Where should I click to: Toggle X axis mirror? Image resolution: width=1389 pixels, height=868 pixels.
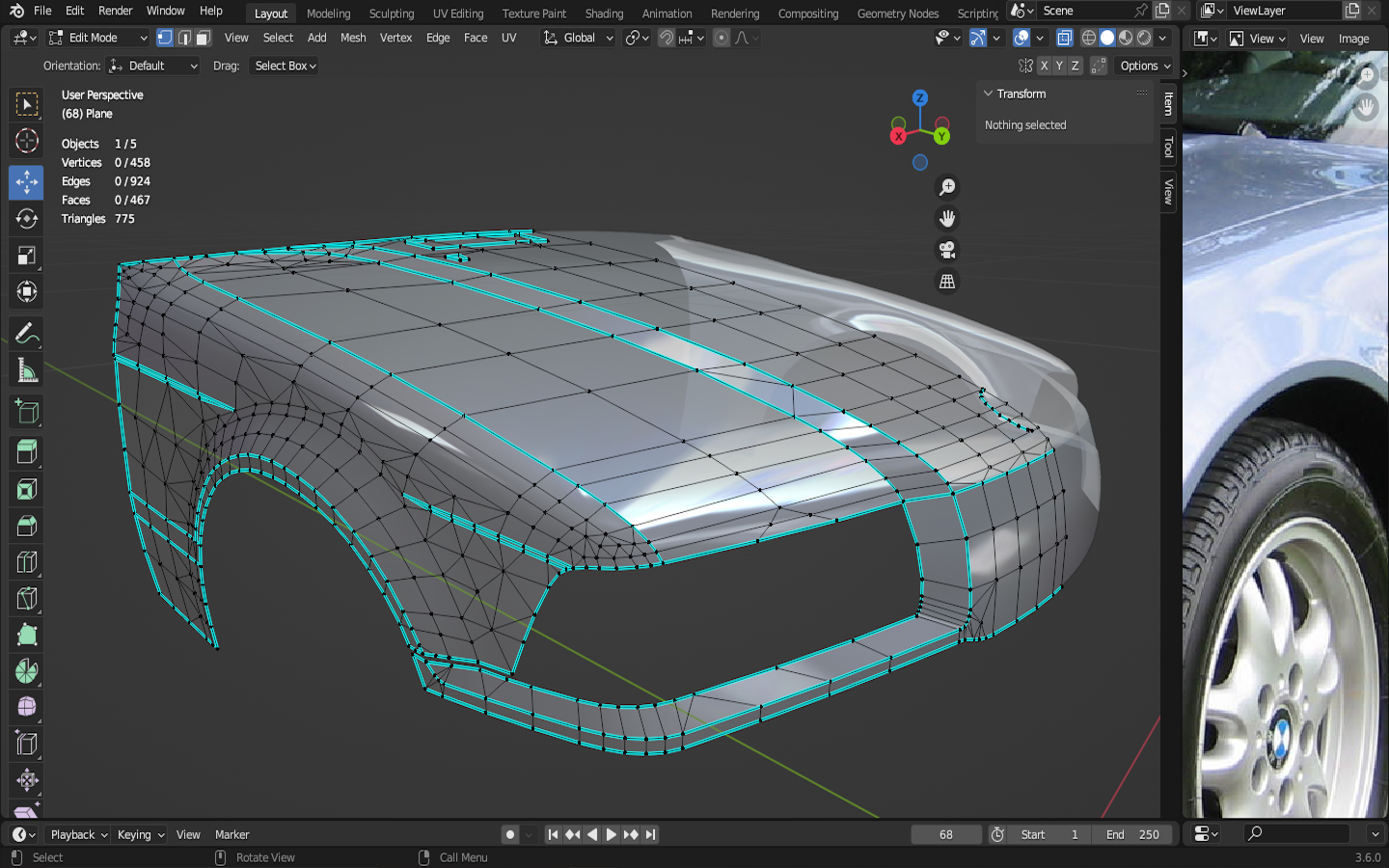tap(1044, 66)
